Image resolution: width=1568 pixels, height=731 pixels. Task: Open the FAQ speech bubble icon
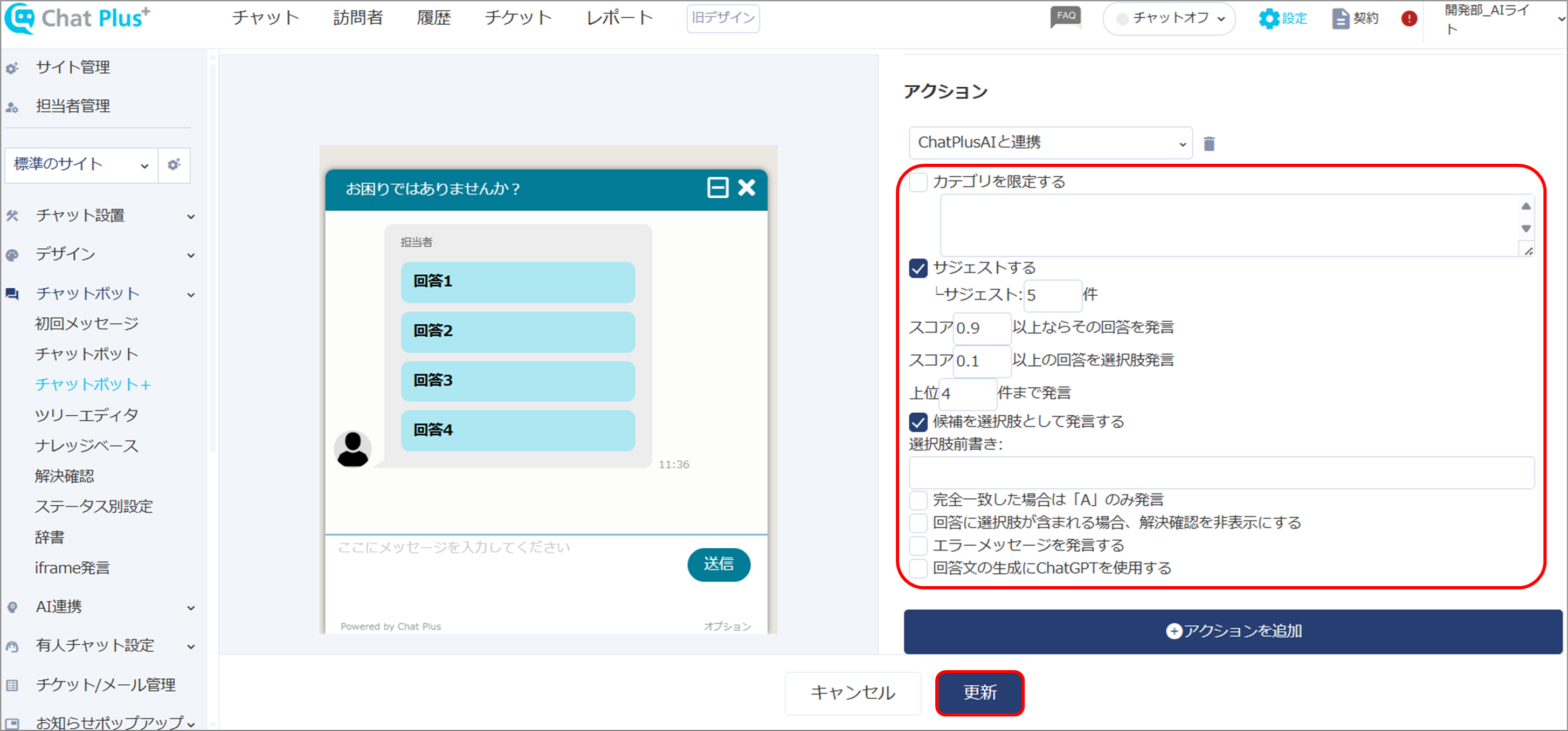1065,18
